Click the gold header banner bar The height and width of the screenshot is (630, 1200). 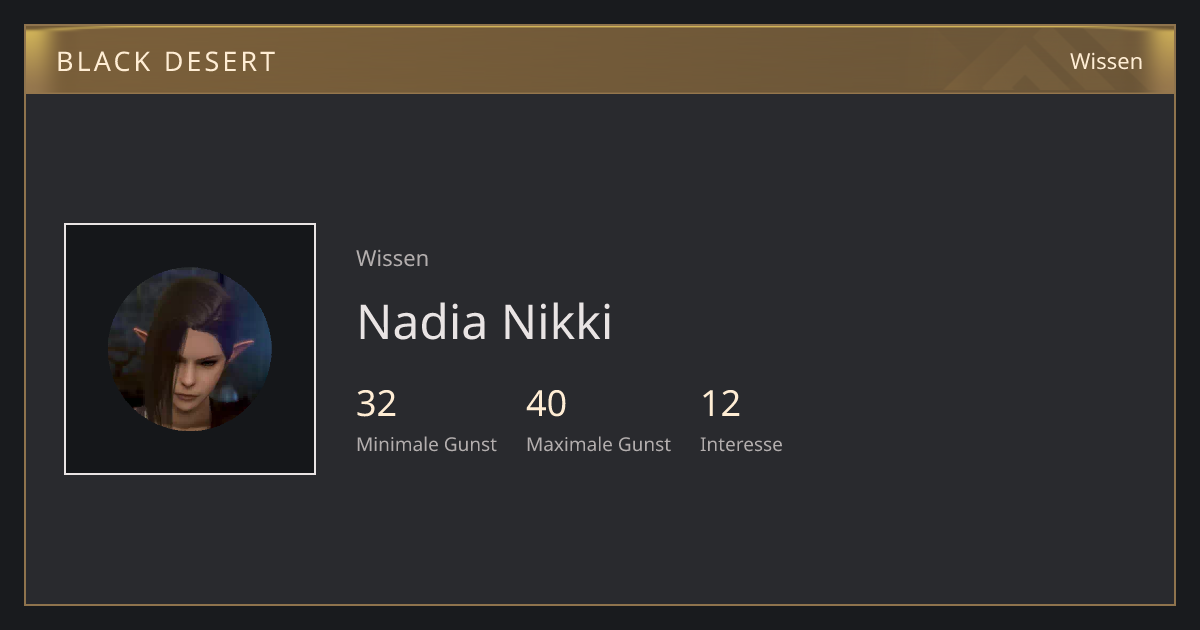[x=600, y=60]
